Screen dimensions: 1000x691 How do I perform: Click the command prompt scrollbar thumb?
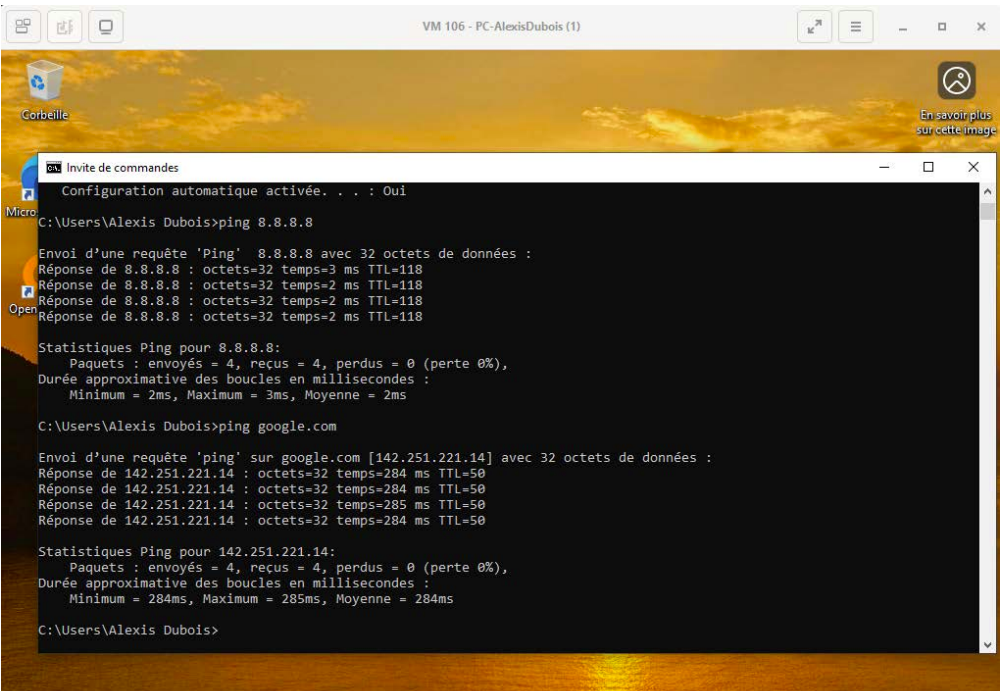point(988,211)
